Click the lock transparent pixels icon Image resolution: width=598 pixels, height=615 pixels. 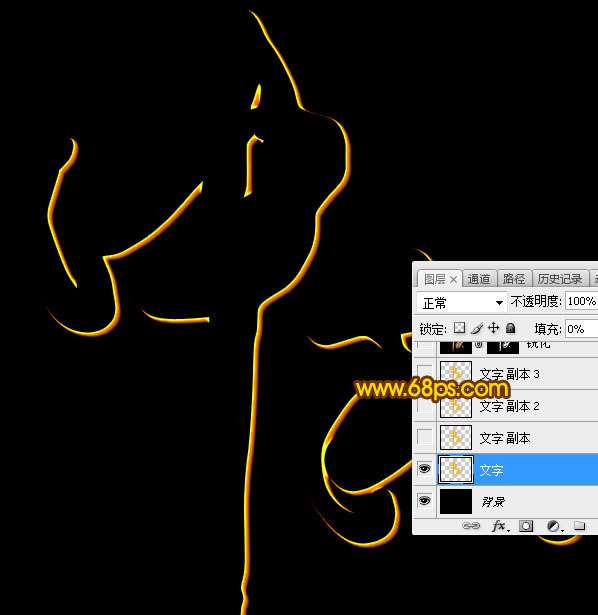459,328
